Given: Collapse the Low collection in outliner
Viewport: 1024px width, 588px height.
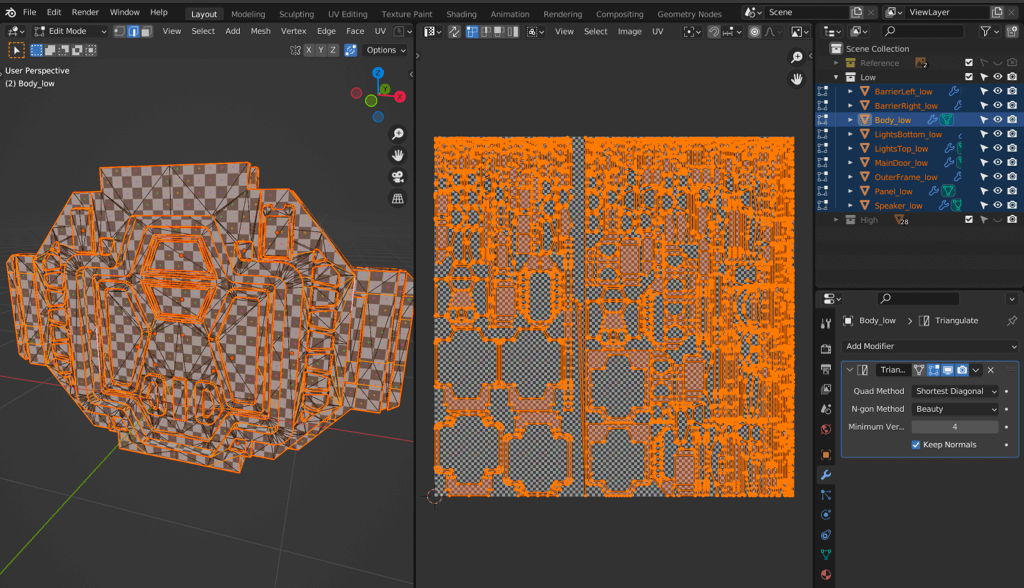Looking at the screenshot, I should point(837,77).
